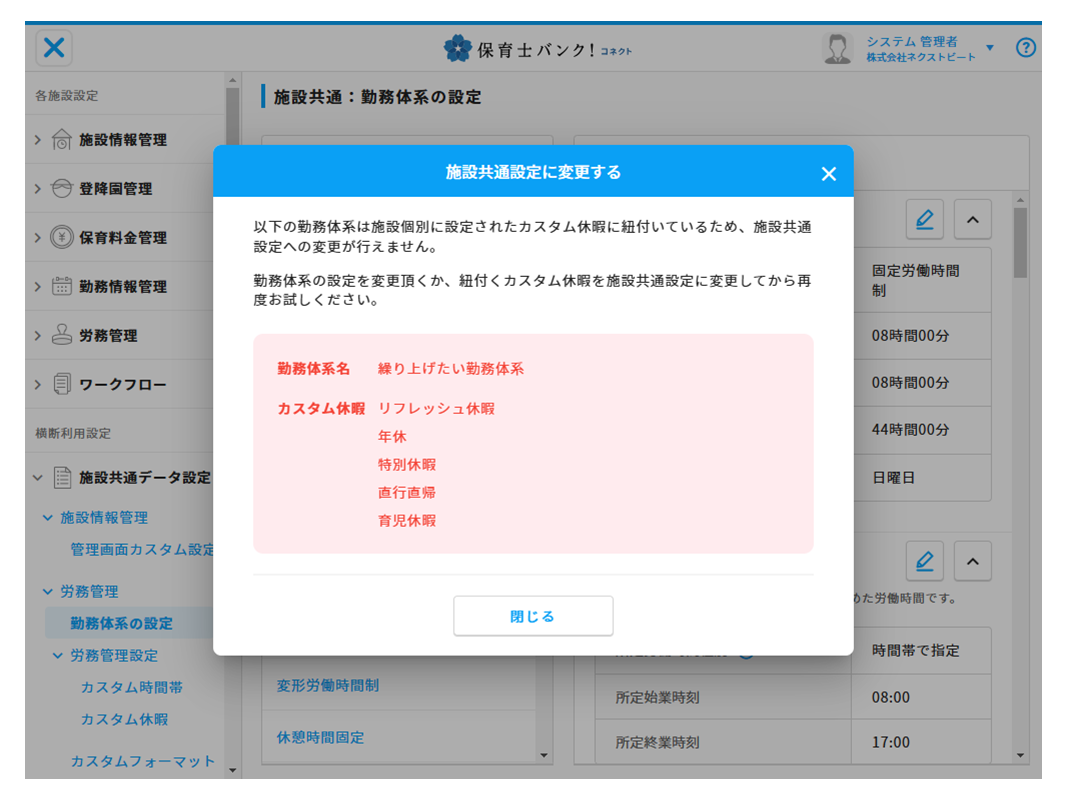Open 管理画面カスタム設定 in the sidebar

142,550
